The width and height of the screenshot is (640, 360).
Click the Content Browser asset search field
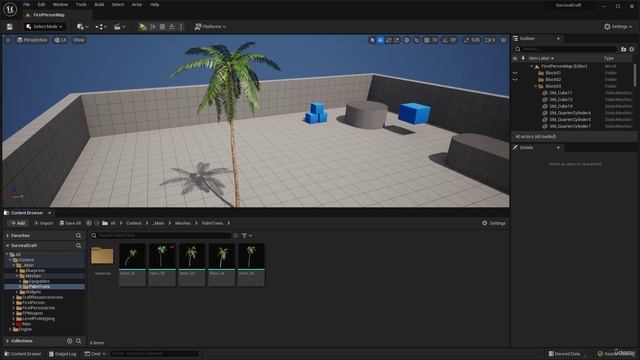pyautogui.click(x=161, y=236)
